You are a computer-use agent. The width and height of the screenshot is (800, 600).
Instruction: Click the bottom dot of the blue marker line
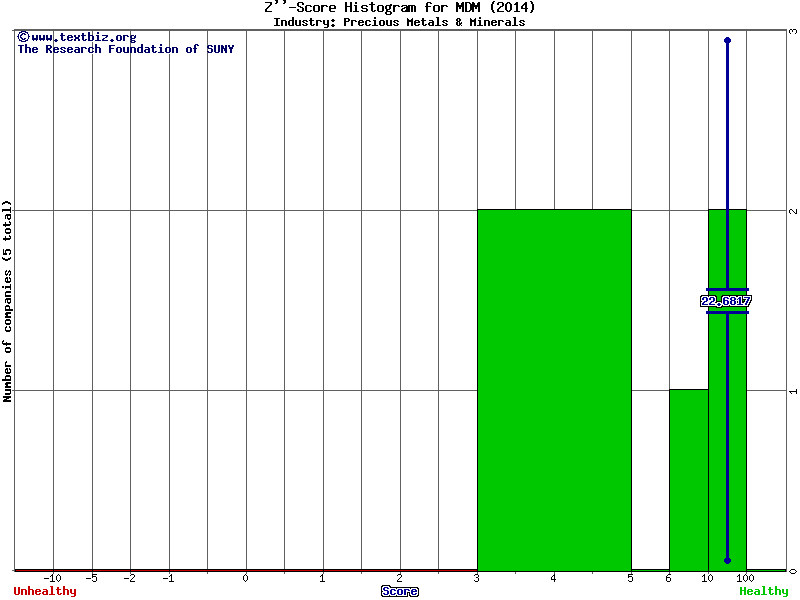click(x=728, y=560)
